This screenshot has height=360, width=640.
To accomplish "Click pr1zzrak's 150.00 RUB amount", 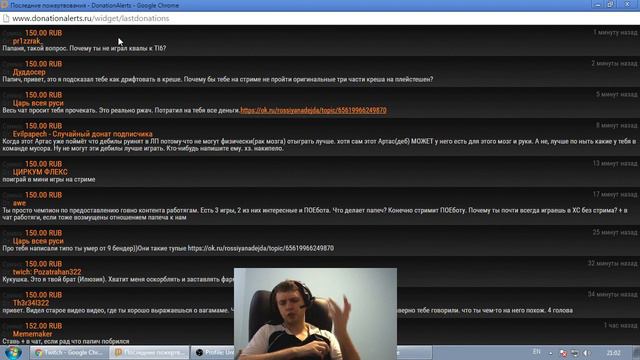I will tap(44, 33).
